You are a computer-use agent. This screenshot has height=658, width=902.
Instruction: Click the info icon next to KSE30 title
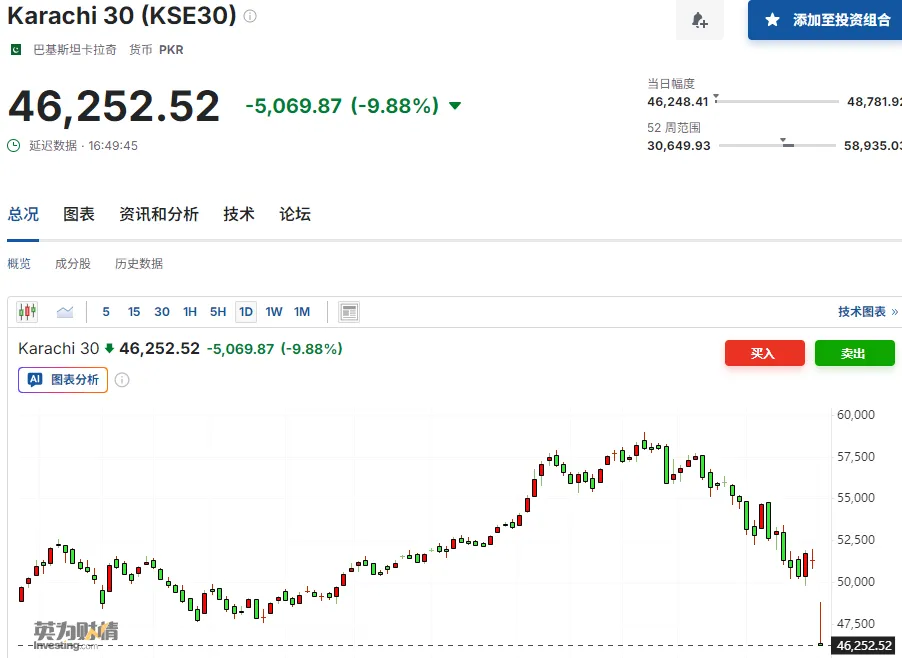250,16
